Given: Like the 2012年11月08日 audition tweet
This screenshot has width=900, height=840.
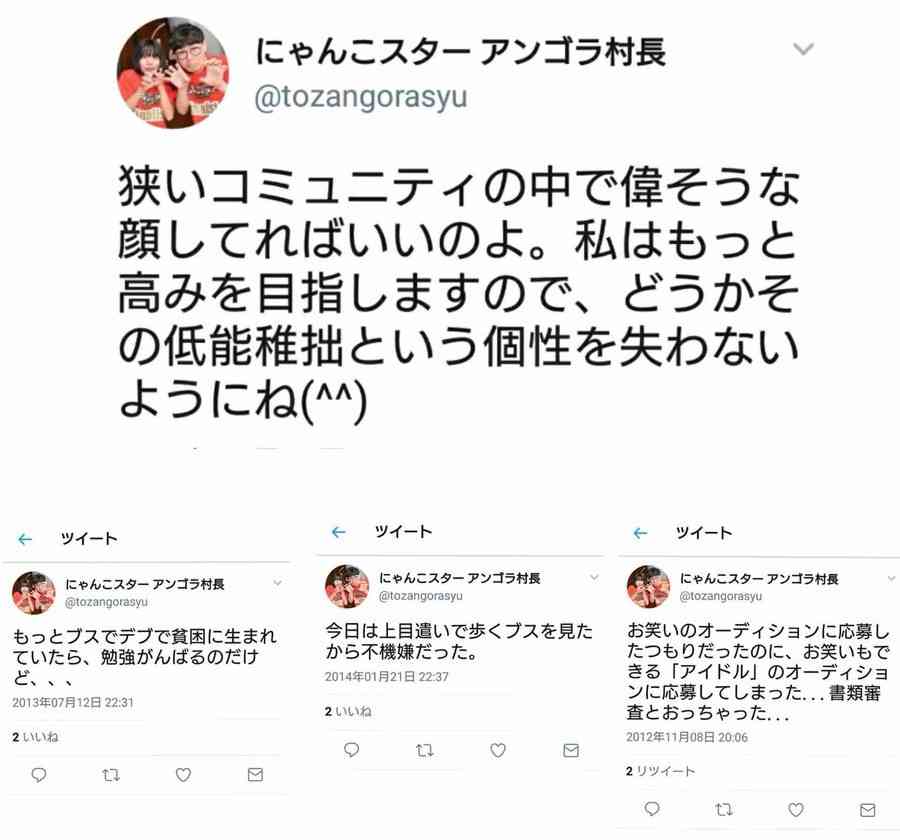Looking at the screenshot, I should pyautogui.click(x=796, y=810).
